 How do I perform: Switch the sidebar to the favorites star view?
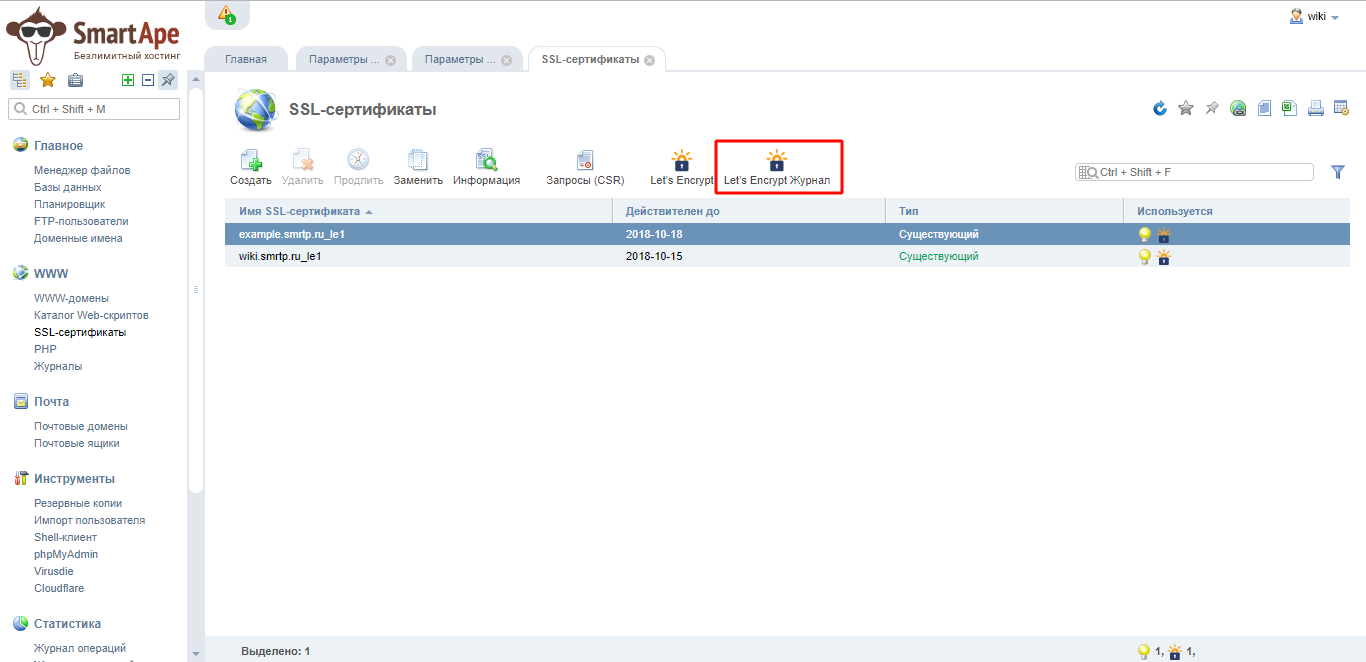pyautogui.click(x=47, y=80)
